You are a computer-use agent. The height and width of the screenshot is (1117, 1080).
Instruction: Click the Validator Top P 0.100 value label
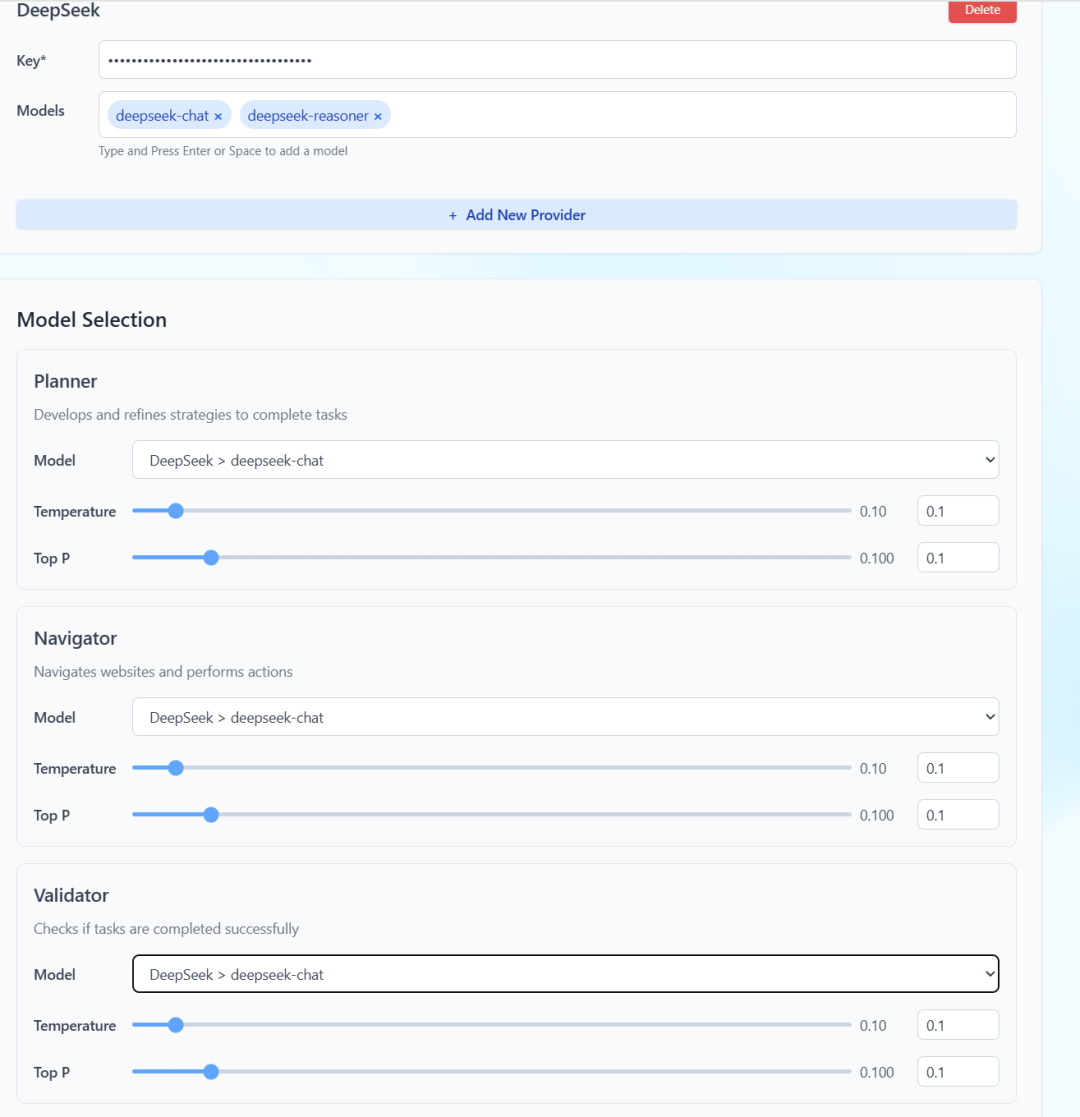[876, 1073]
